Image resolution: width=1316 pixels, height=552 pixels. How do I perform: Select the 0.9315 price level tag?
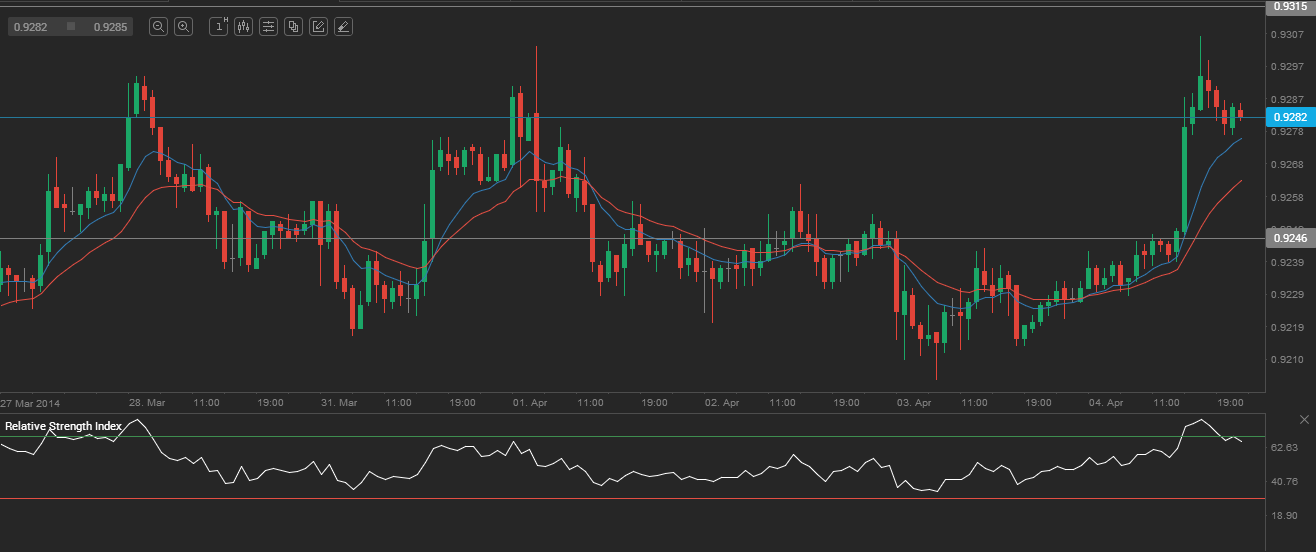1290,7
